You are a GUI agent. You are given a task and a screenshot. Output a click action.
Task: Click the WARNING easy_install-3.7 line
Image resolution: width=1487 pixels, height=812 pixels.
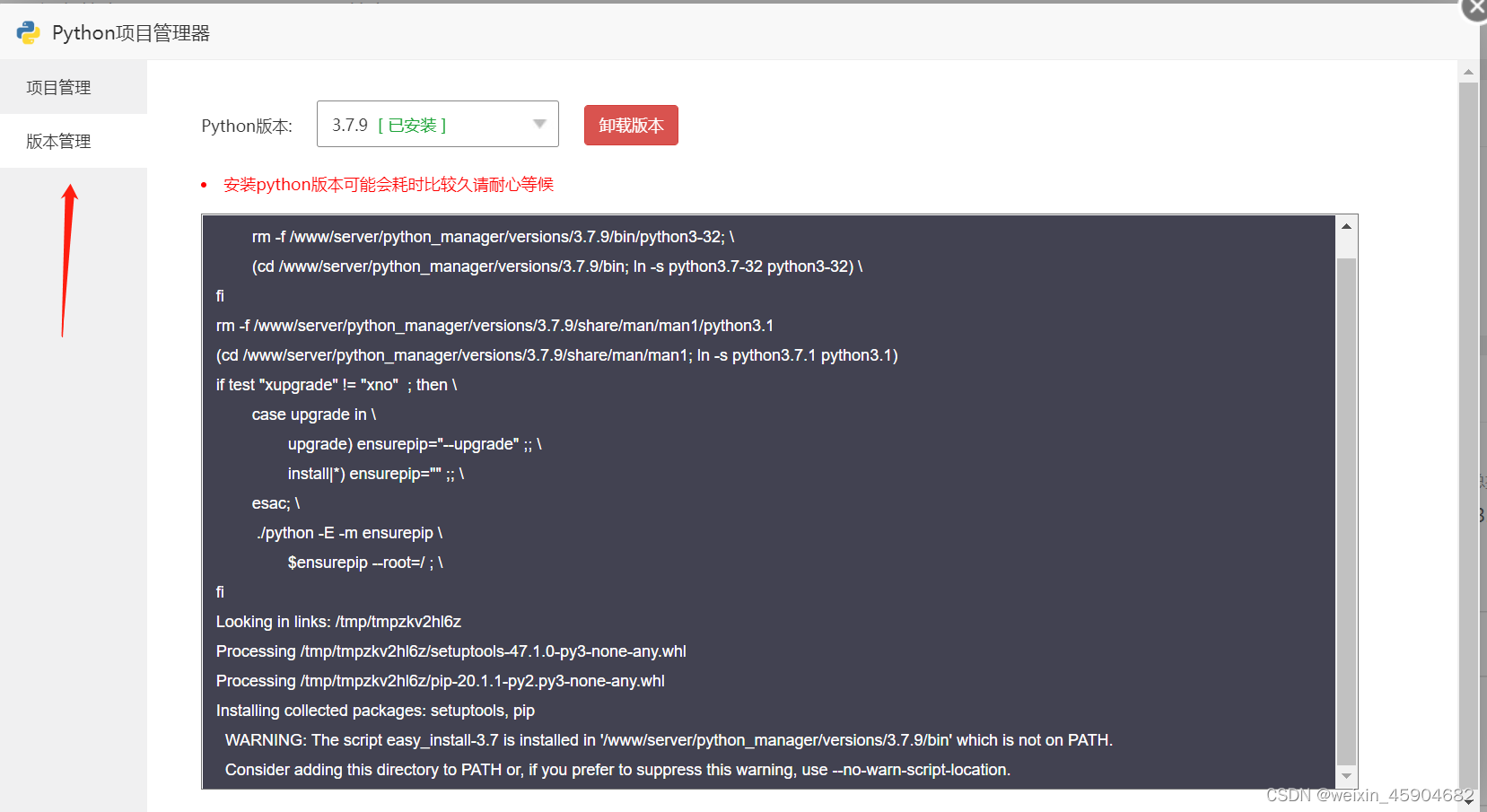pyautogui.click(x=669, y=740)
